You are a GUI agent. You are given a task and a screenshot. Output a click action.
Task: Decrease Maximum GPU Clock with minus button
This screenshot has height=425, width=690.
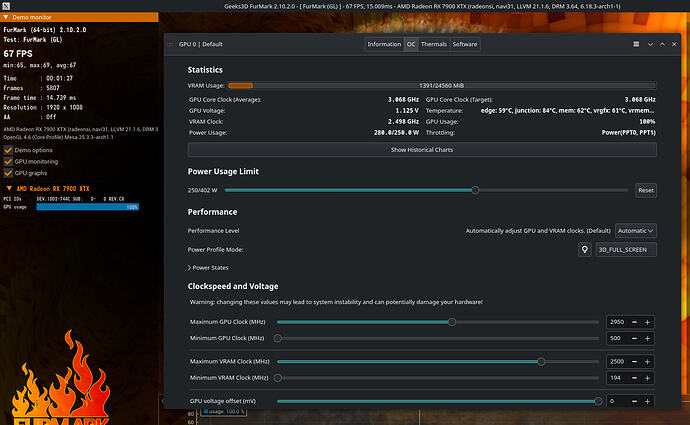tap(633, 322)
